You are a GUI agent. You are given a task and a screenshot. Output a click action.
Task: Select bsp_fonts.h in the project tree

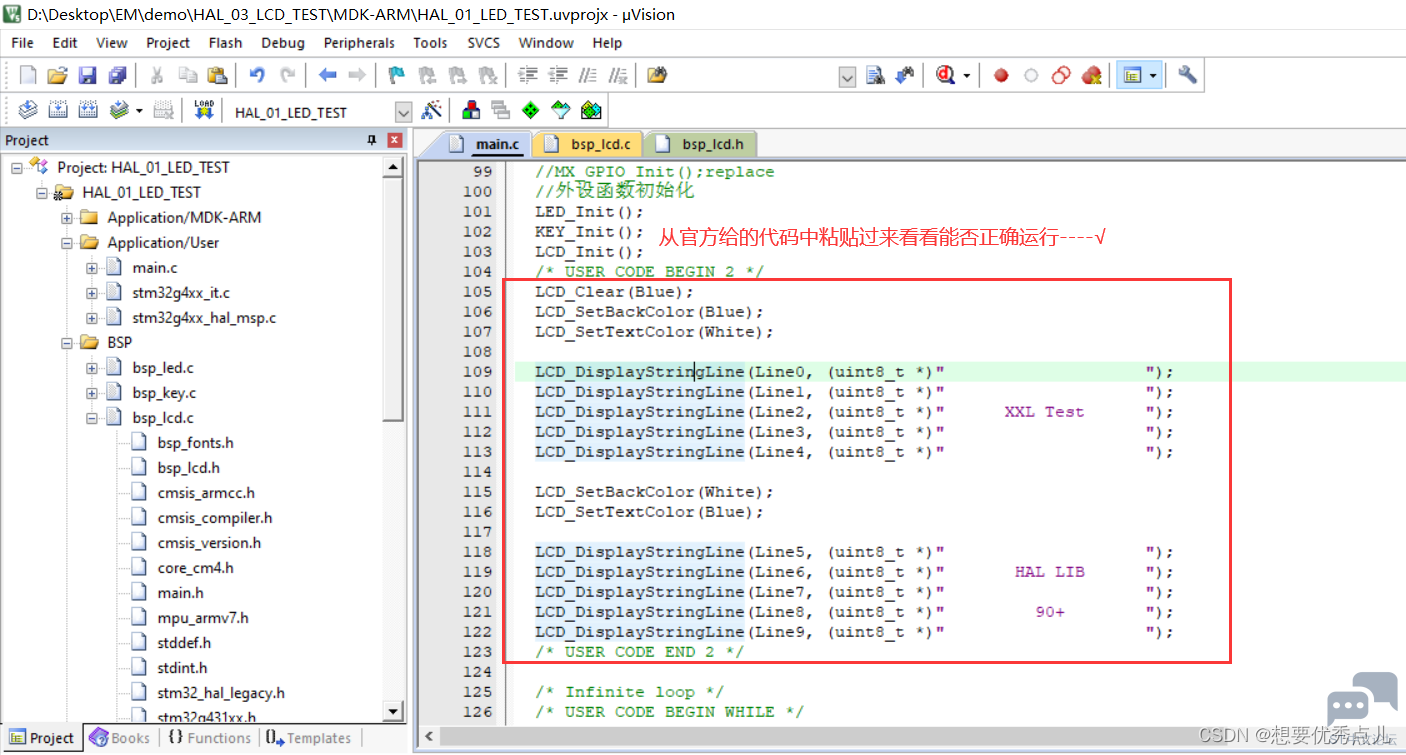pos(195,443)
